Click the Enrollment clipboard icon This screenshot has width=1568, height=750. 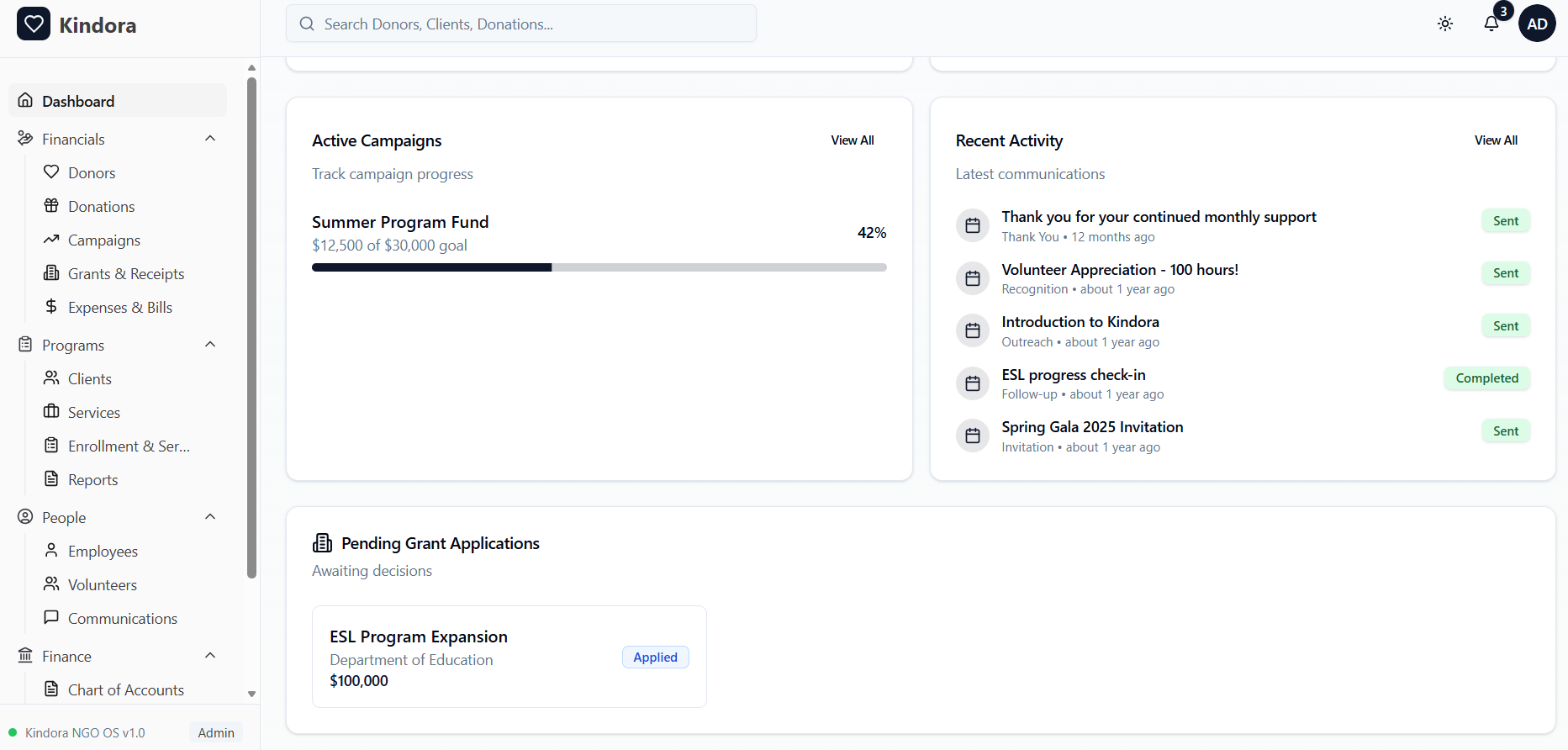(x=51, y=445)
